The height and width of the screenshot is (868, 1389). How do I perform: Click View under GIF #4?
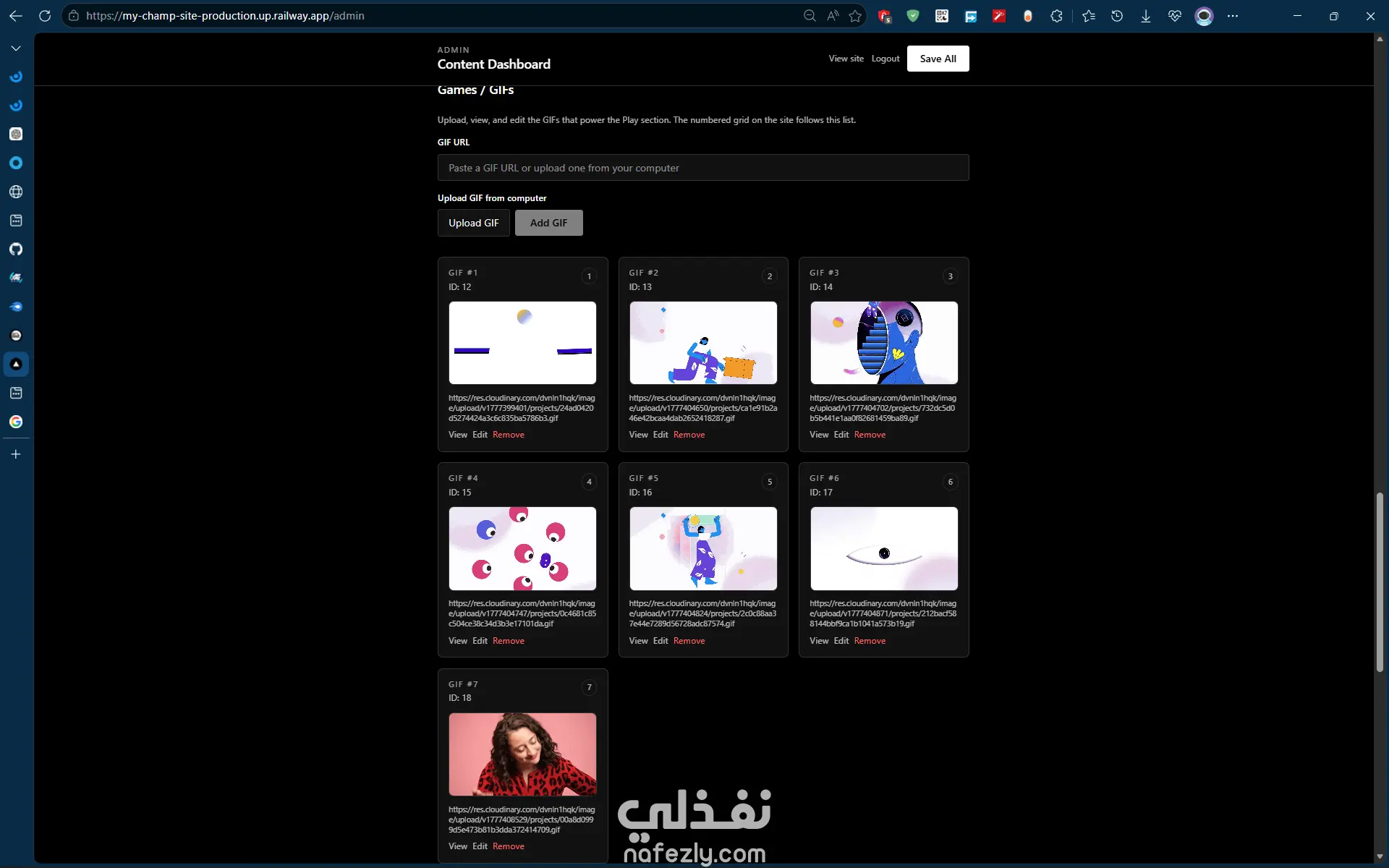[x=458, y=641]
